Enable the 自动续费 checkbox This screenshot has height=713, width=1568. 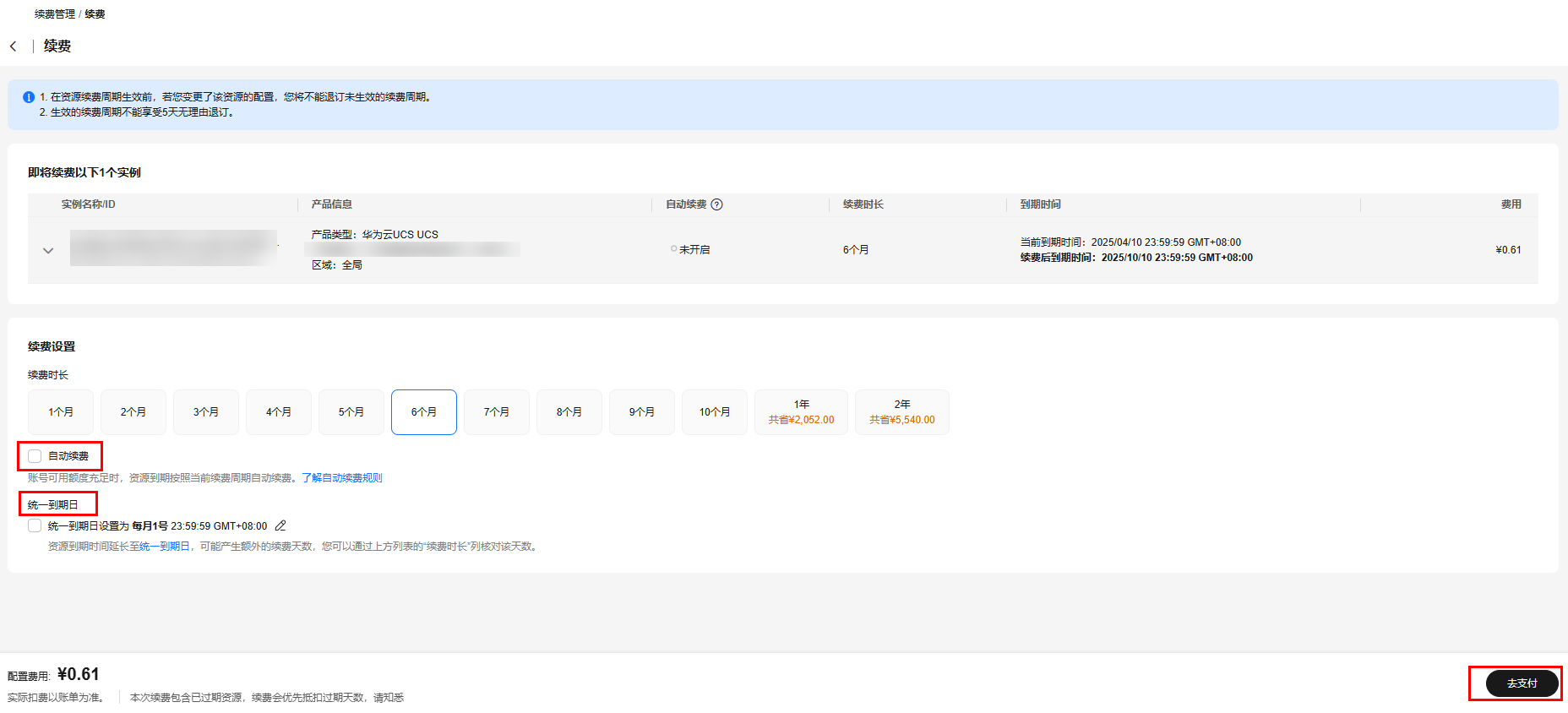point(35,456)
